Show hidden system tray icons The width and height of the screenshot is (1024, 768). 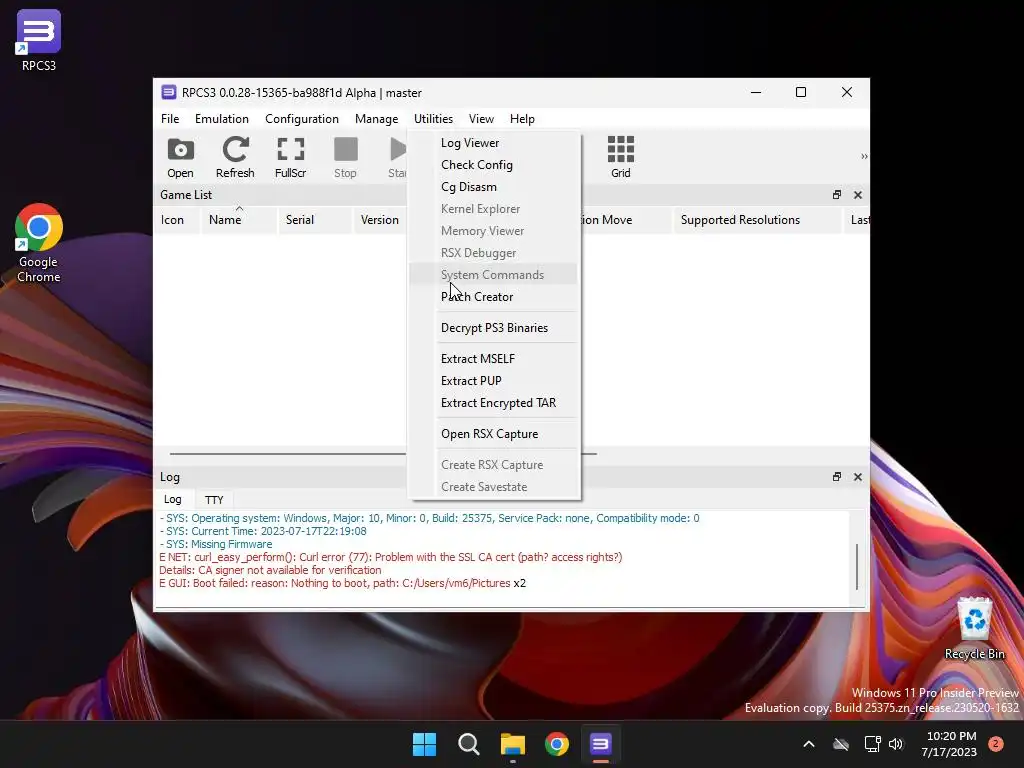(x=808, y=744)
